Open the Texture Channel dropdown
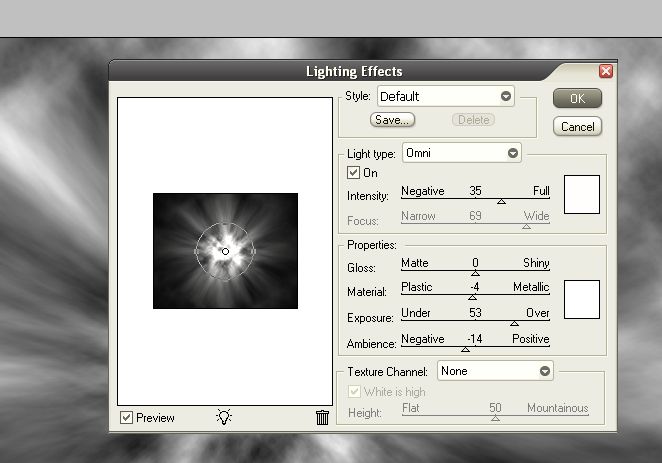The height and width of the screenshot is (463, 662). click(545, 371)
